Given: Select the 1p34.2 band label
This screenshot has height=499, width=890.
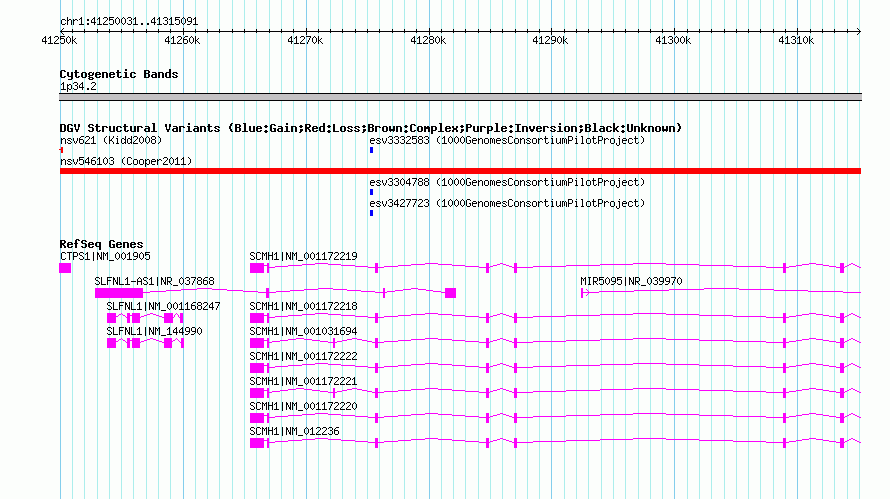Looking at the screenshot, I should click(78, 86).
